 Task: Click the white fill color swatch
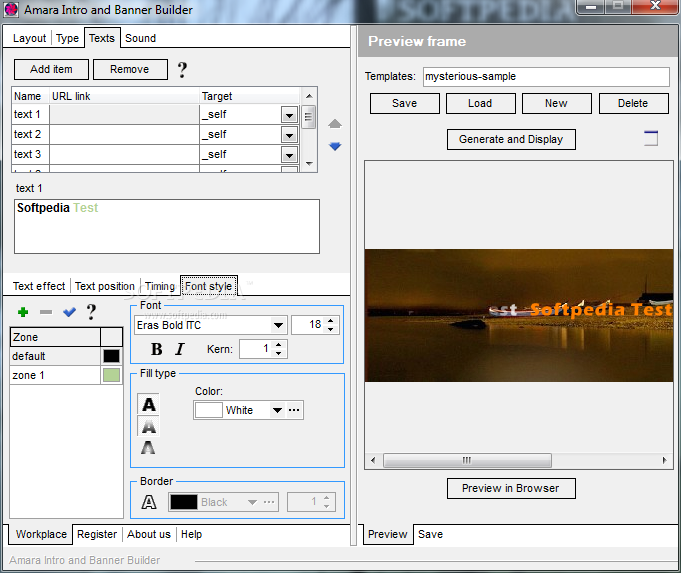coord(208,410)
